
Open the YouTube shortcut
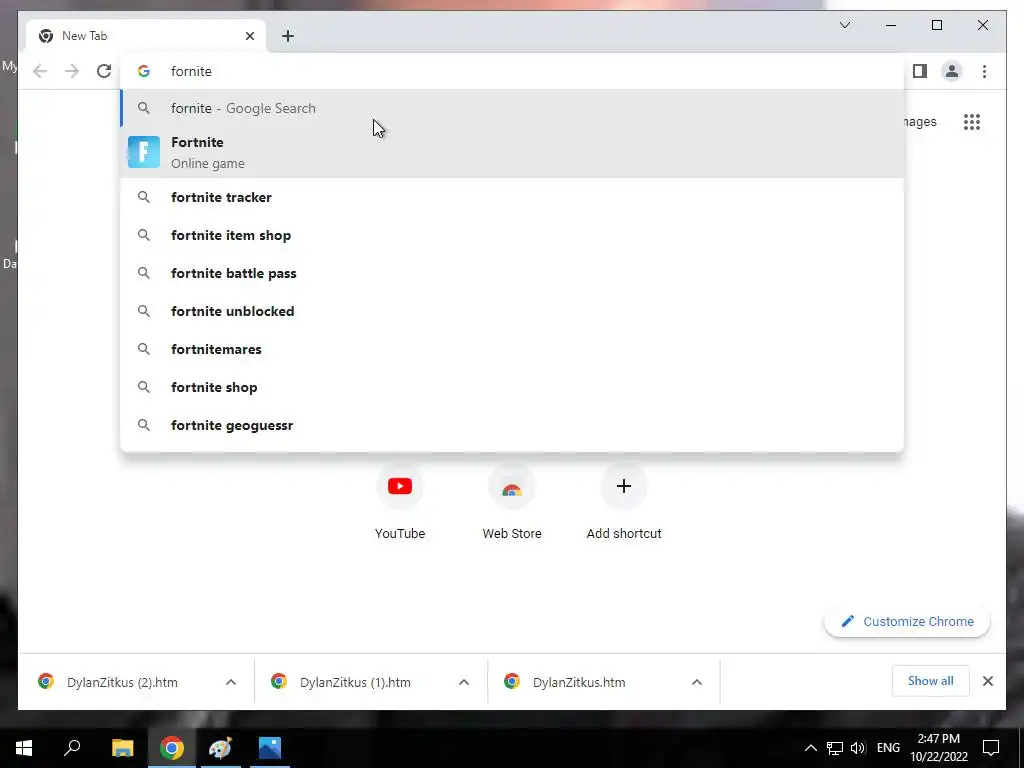[400, 503]
